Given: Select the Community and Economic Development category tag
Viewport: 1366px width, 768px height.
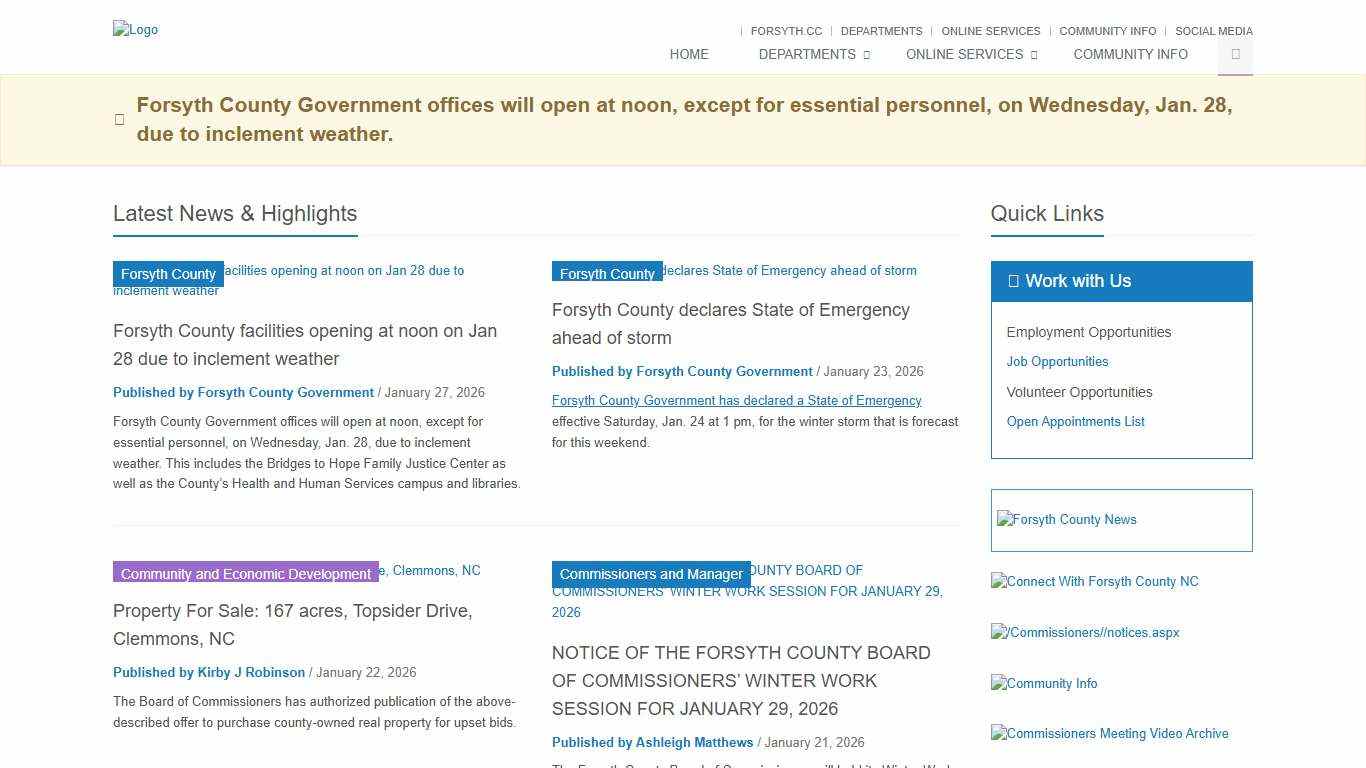Looking at the screenshot, I should pos(245,574).
